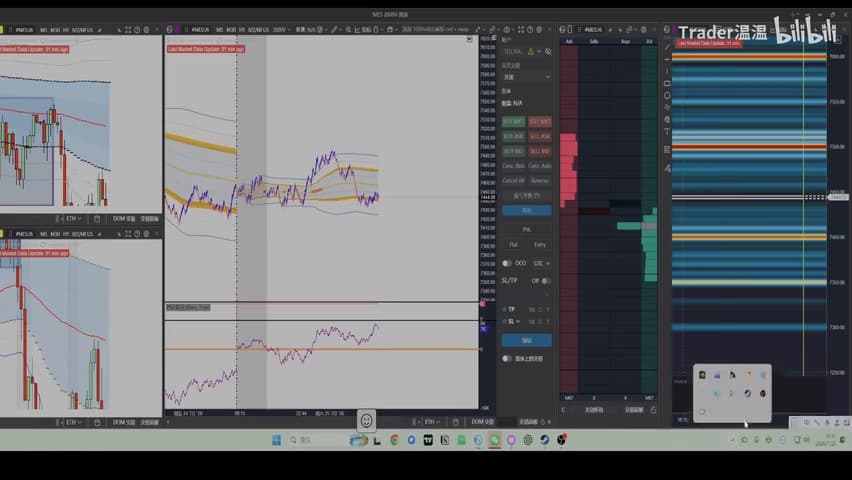Click the red icon in tray overflow popup
The height and width of the screenshot is (480, 852).
pos(702,412)
